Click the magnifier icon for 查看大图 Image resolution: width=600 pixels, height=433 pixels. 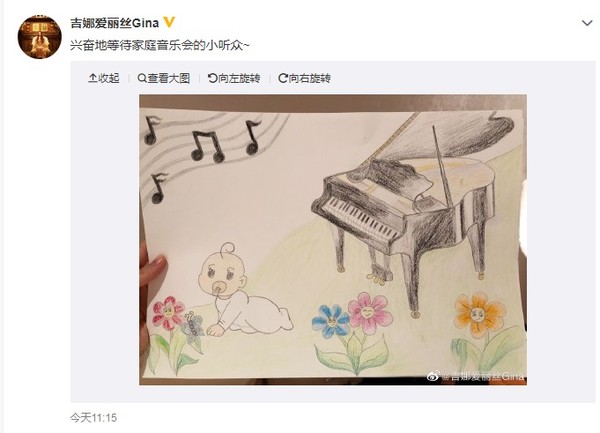point(142,78)
